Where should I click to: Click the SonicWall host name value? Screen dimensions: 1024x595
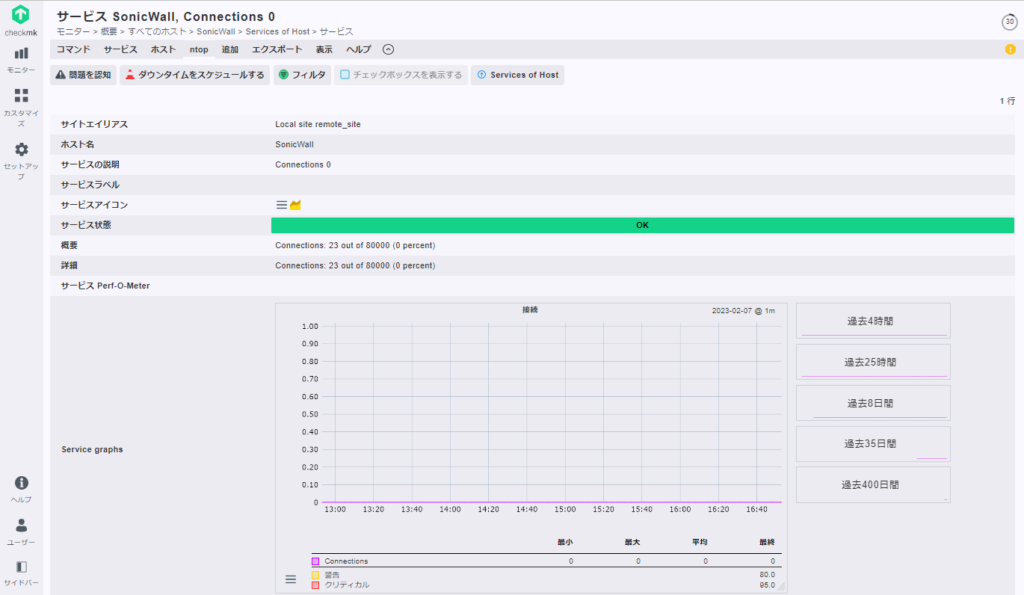[295, 144]
